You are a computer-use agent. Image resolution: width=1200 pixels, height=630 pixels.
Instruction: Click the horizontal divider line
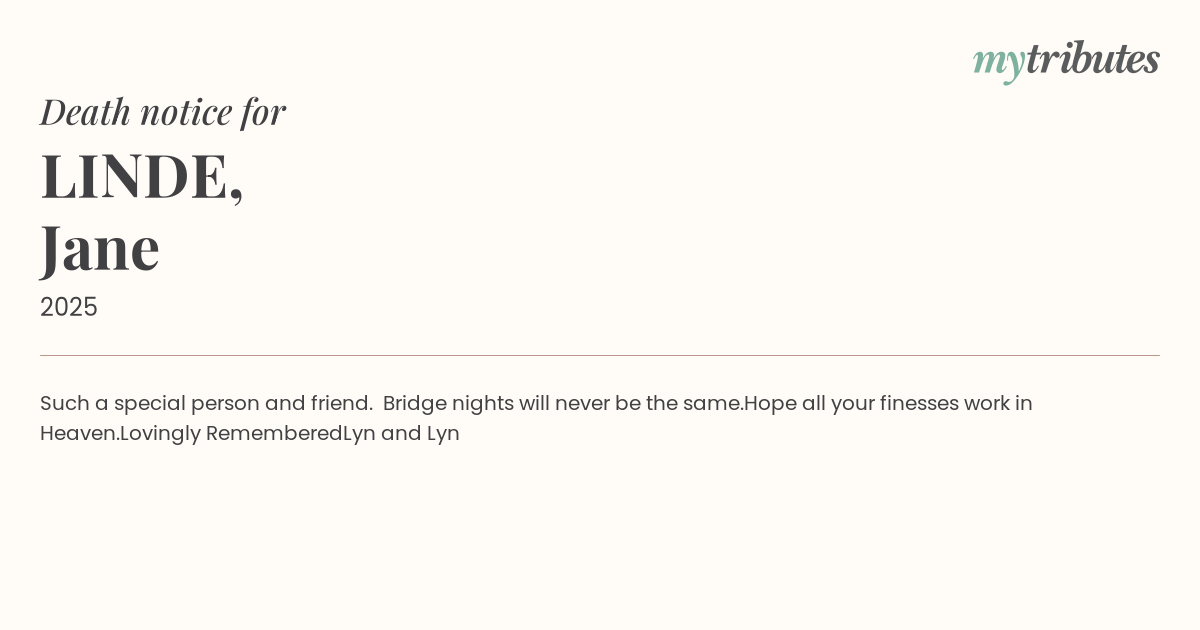tap(600, 355)
